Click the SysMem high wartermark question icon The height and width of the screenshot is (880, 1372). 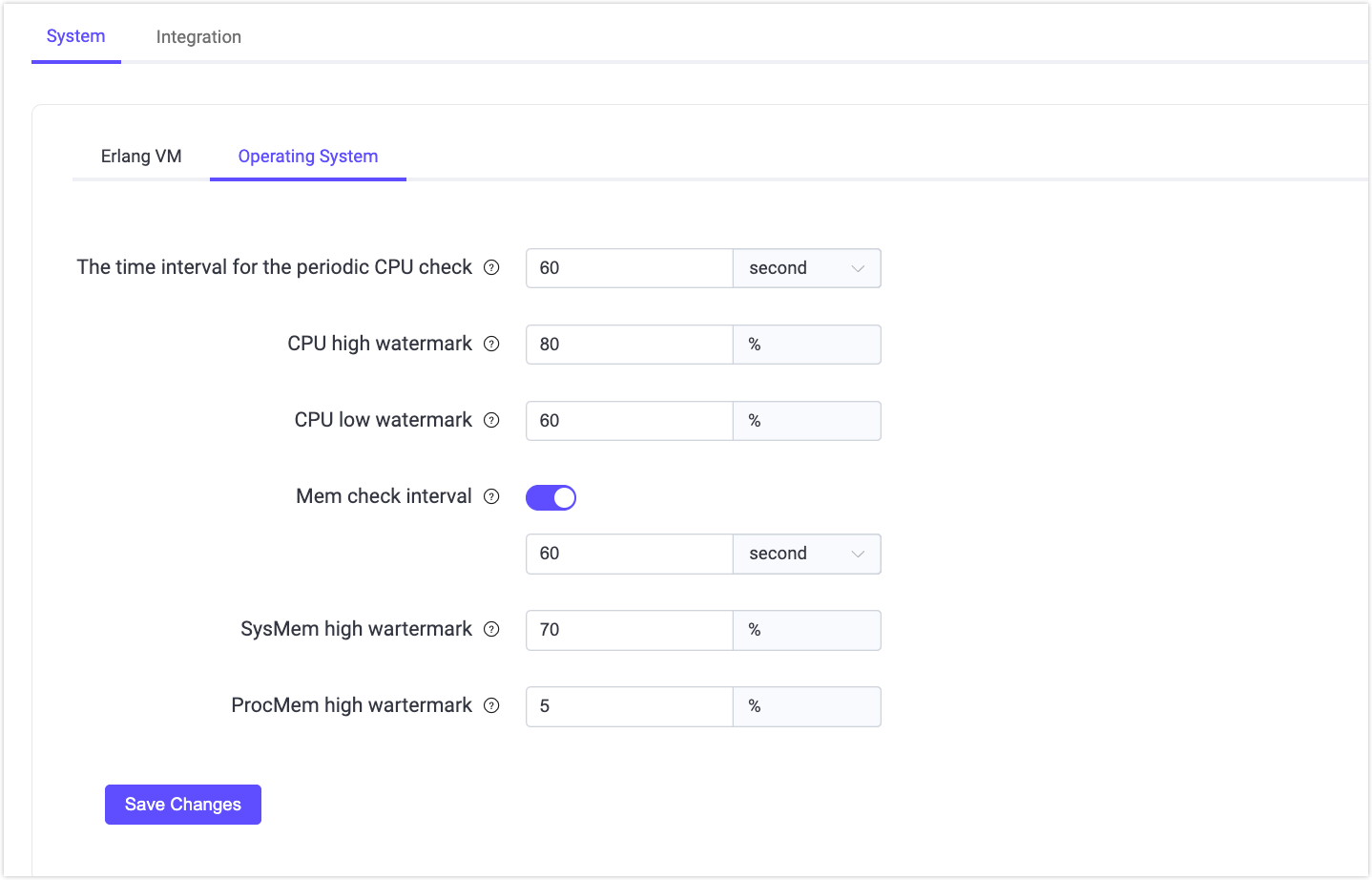coord(492,629)
